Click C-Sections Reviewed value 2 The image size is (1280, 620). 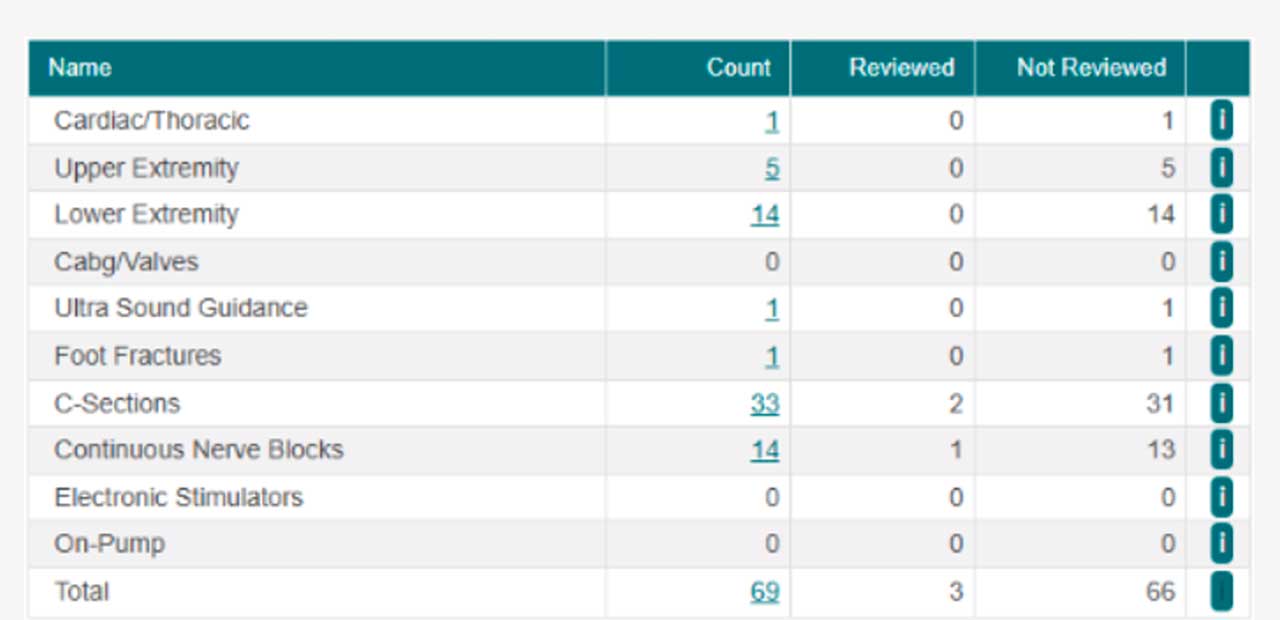click(956, 404)
